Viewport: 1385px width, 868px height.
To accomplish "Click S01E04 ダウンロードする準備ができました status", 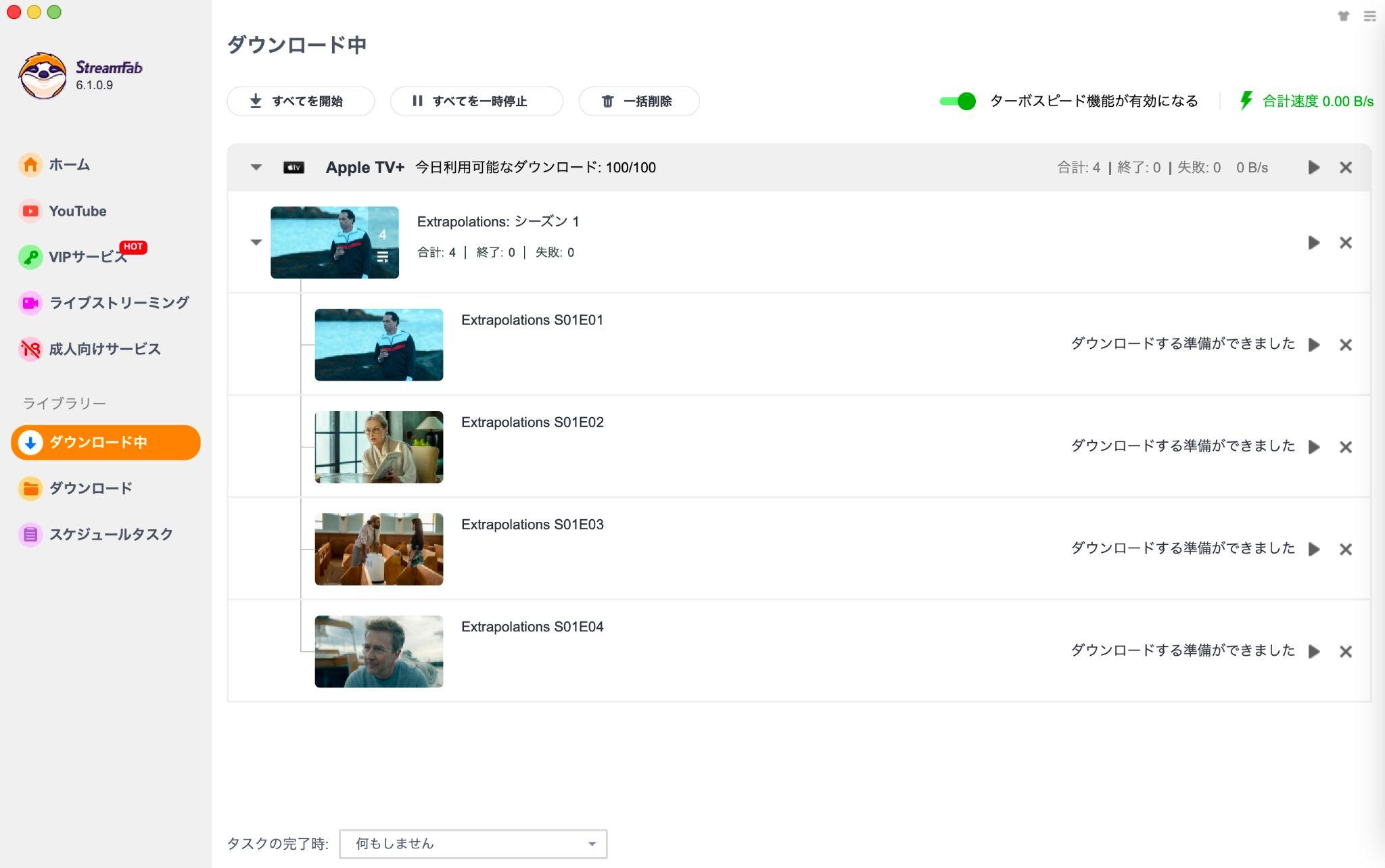I will (x=1183, y=650).
